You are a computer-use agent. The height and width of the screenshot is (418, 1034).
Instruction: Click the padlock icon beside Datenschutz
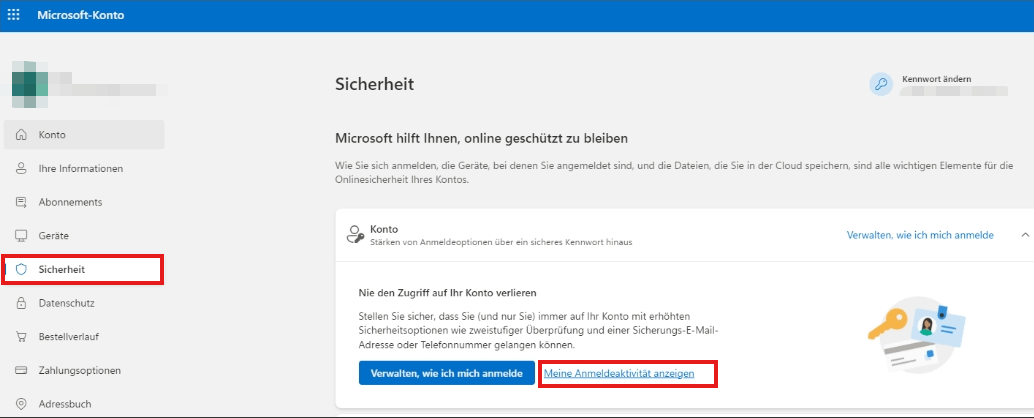click(x=21, y=303)
